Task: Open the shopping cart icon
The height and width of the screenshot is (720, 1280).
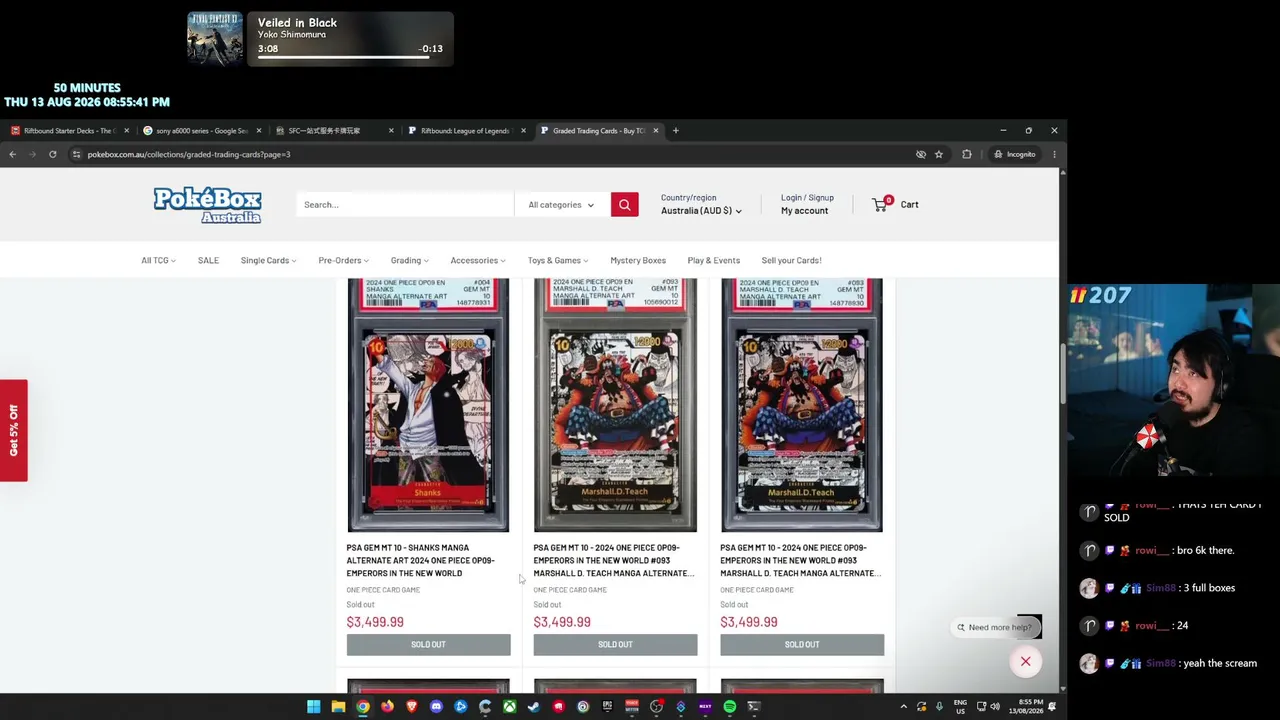Action: pyautogui.click(x=881, y=204)
